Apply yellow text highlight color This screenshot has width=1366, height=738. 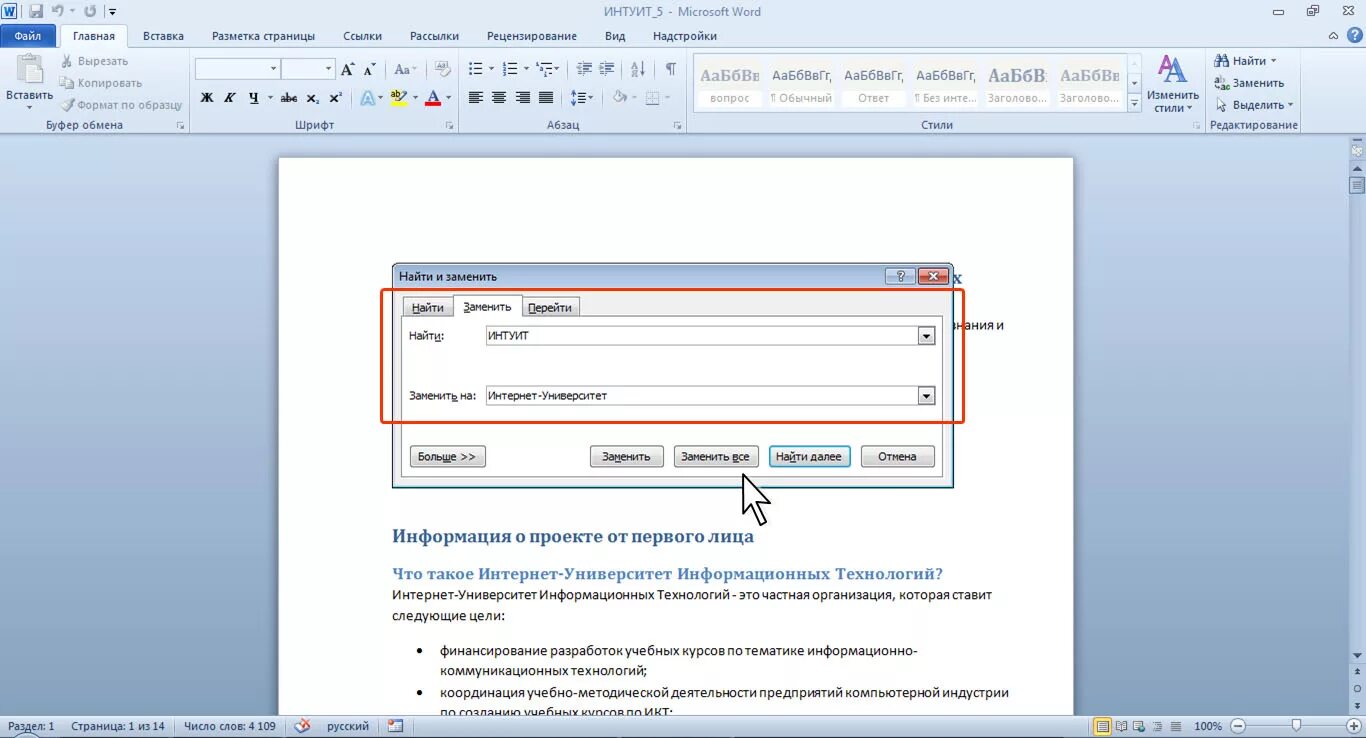coord(398,97)
